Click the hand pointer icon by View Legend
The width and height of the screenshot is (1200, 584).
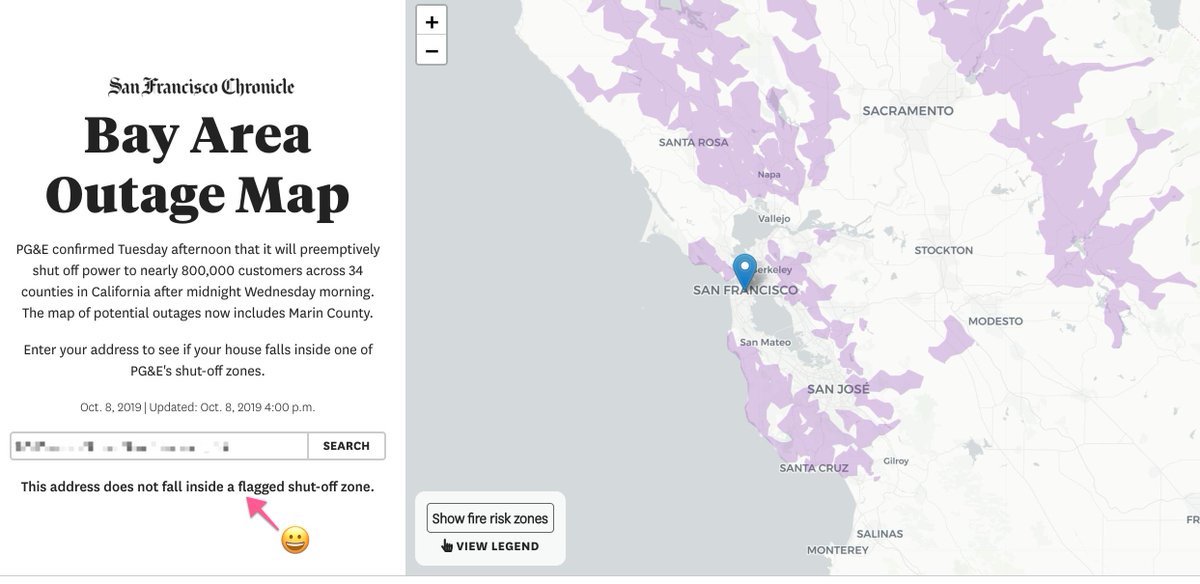pos(446,546)
